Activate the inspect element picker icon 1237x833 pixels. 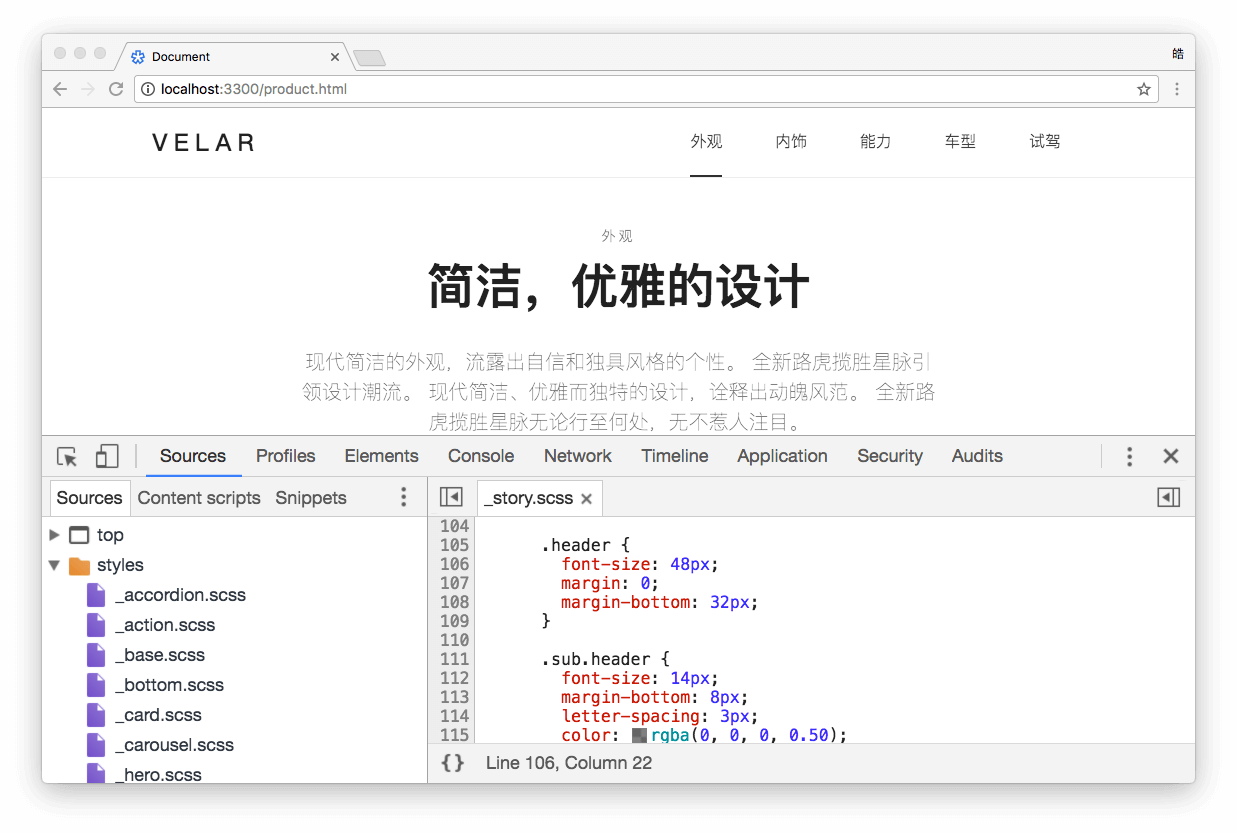coord(67,457)
